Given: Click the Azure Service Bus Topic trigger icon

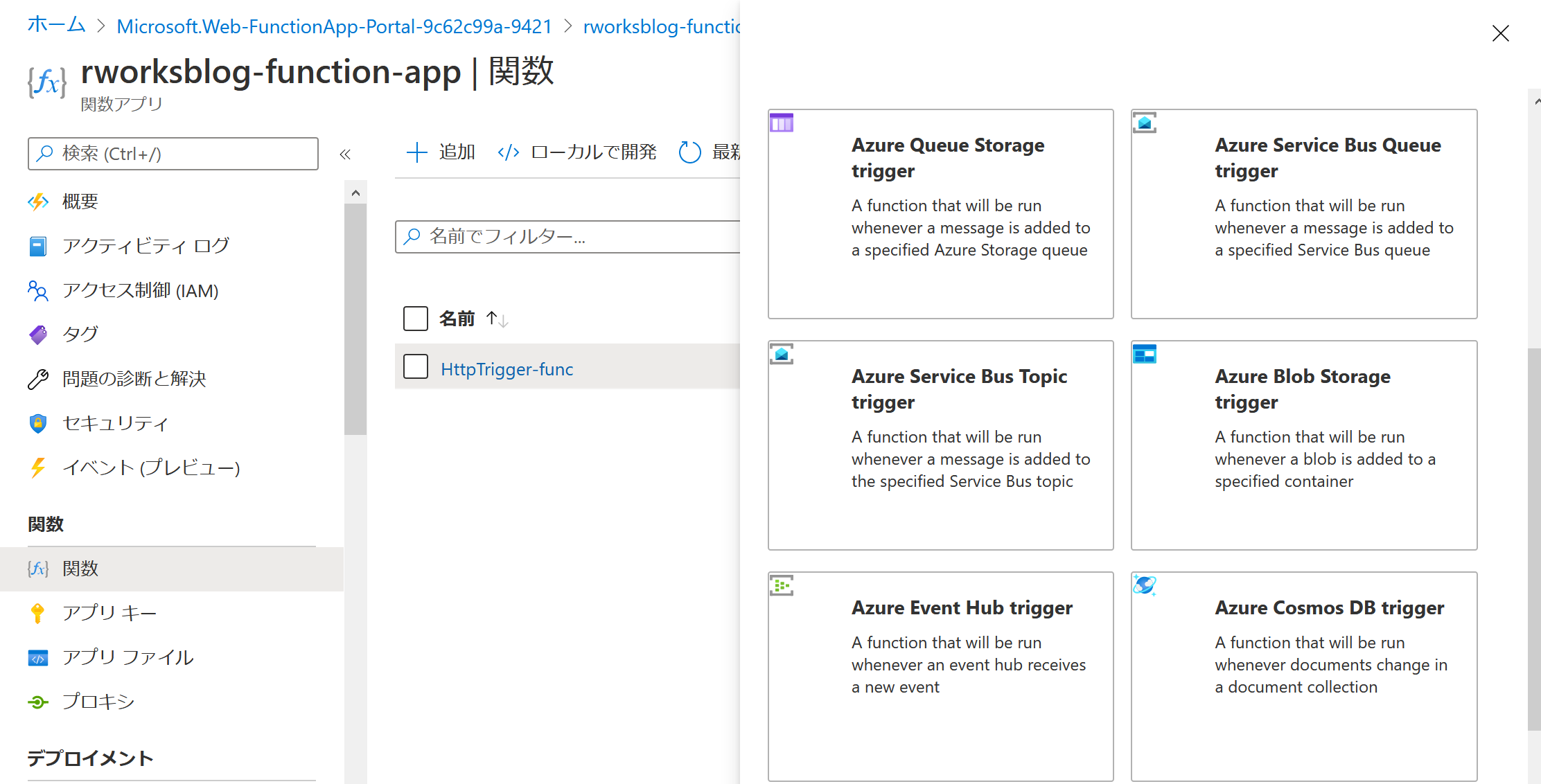Looking at the screenshot, I should click(x=782, y=355).
